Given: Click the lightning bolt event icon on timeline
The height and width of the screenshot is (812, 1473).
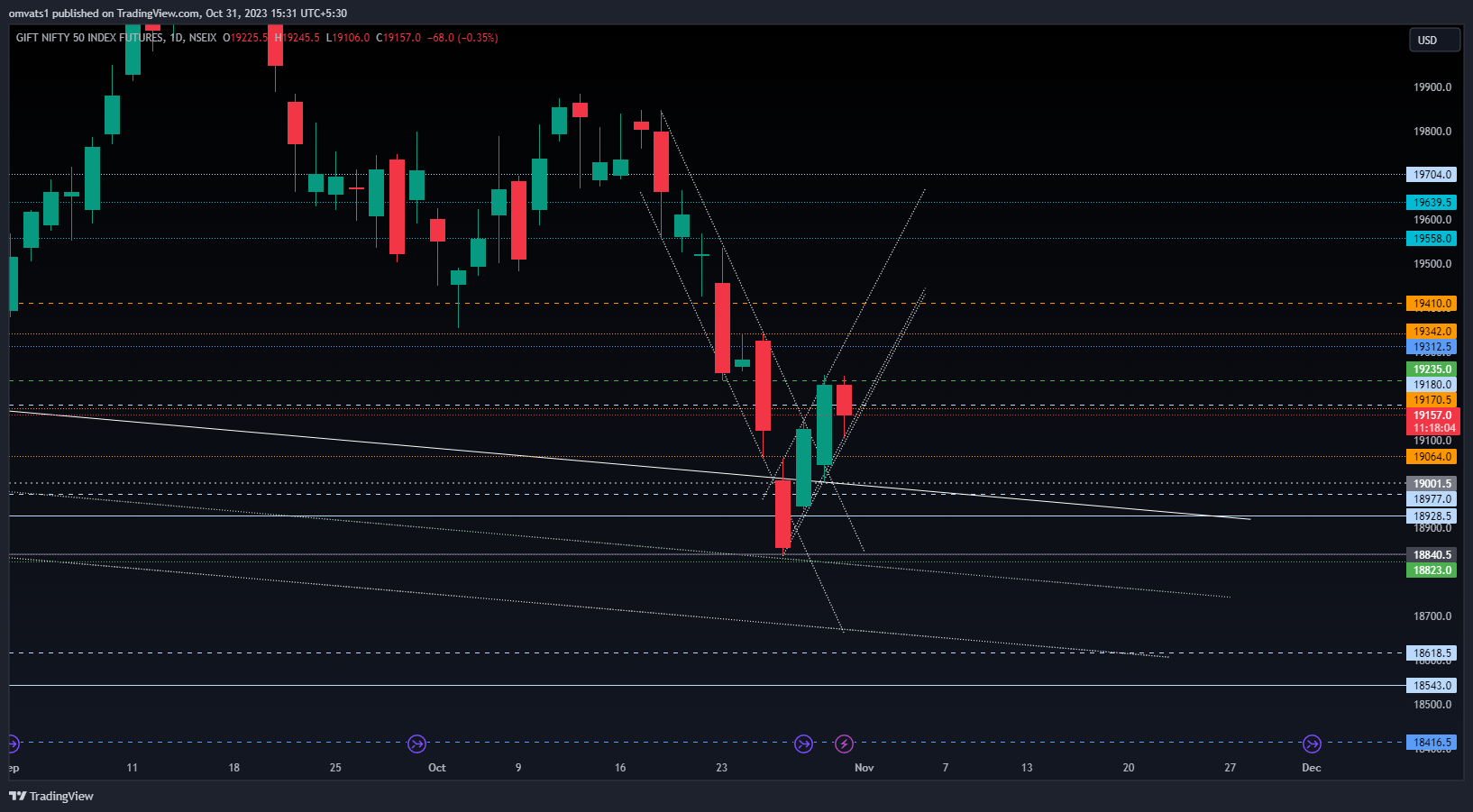Looking at the screenshot, I should [844, 744].
